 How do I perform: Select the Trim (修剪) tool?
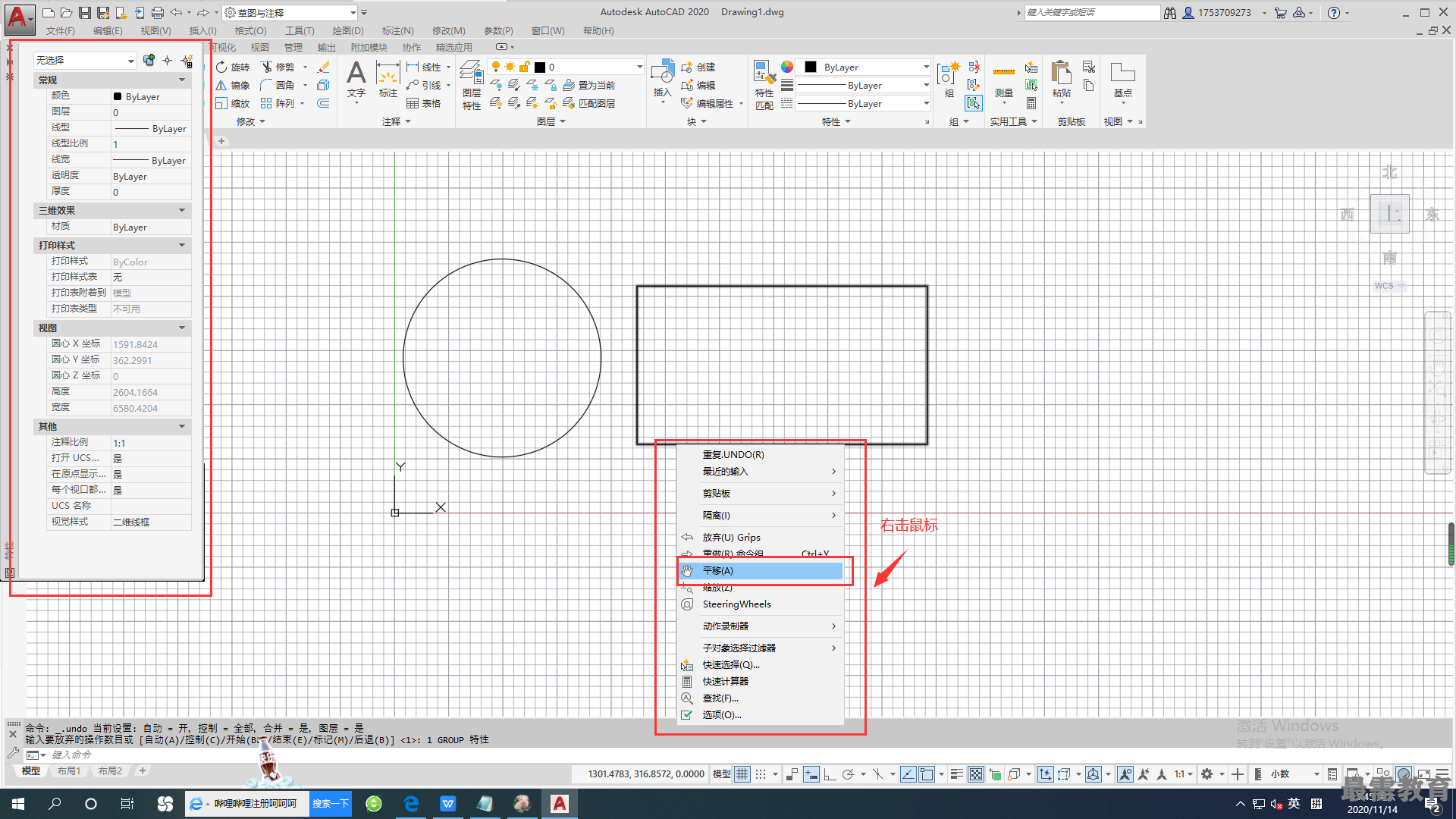tap(278, 67)
